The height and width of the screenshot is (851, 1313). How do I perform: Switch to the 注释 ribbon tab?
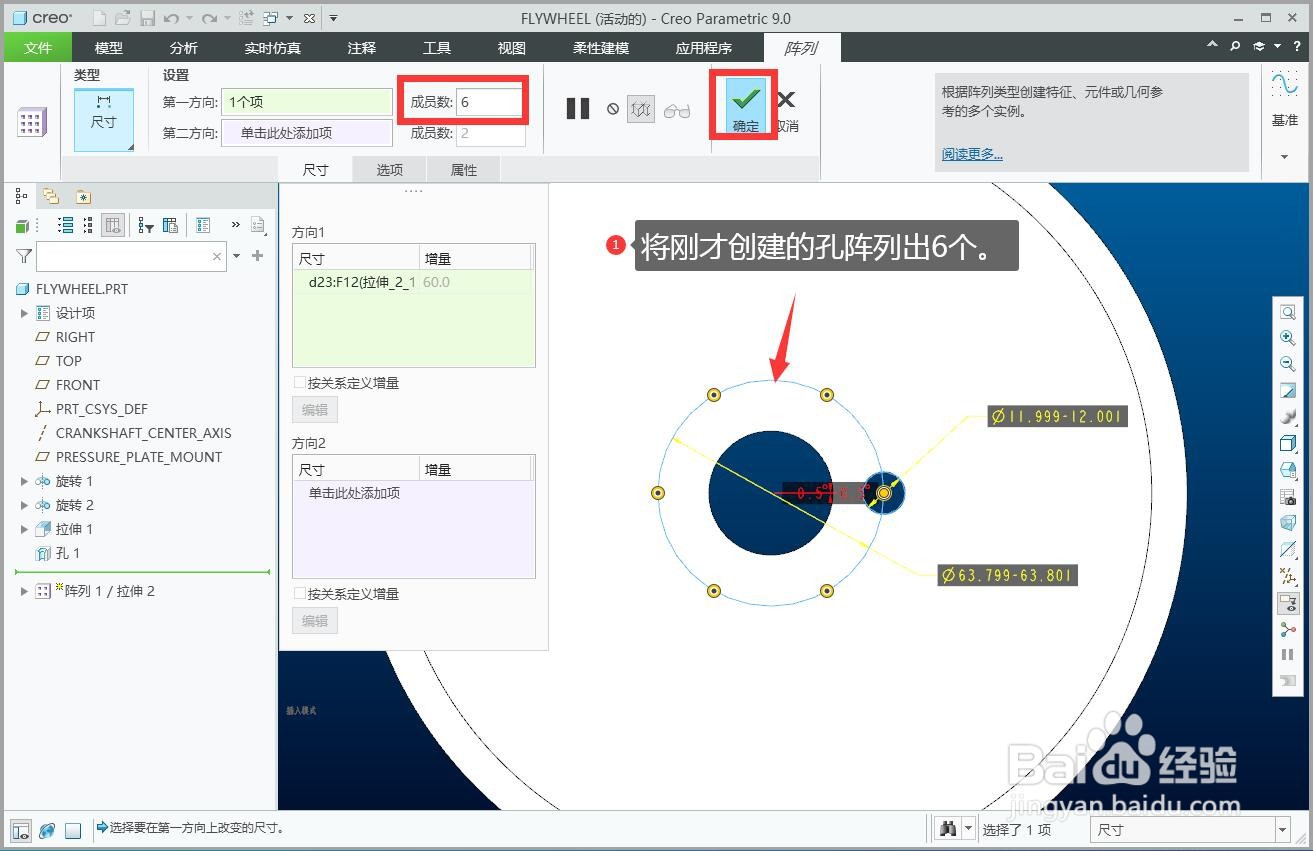(361, 48)
